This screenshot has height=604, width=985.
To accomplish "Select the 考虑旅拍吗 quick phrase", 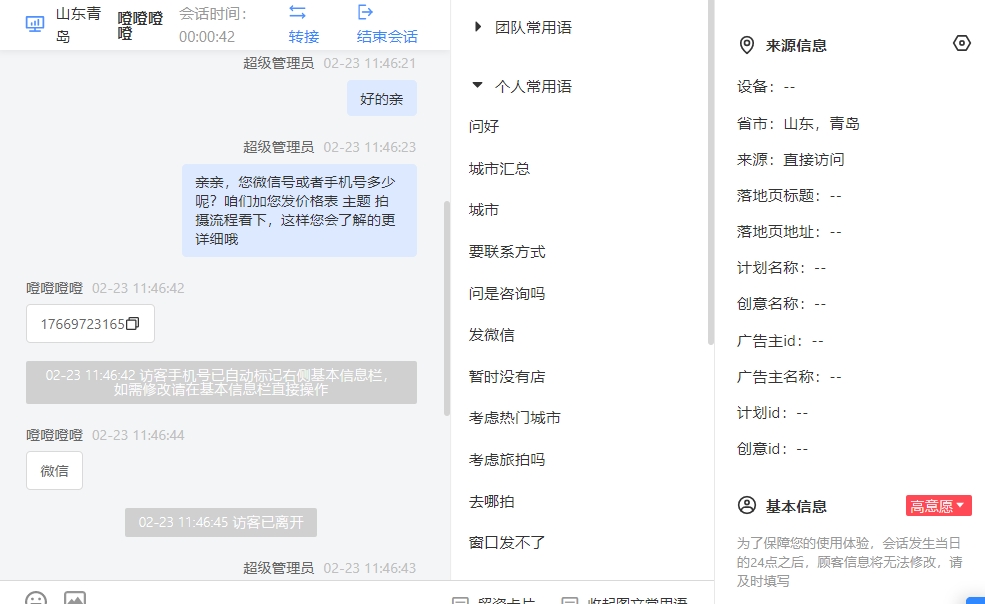I will pyautogui.click(x=507, y=459).
